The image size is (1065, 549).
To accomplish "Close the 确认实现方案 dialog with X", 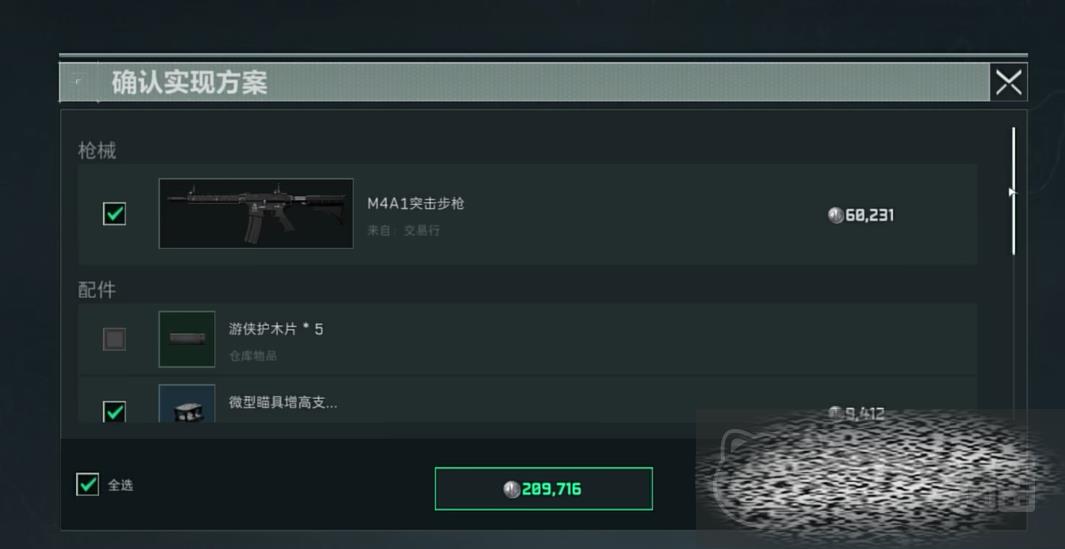I will click(x=1009, y=83).
